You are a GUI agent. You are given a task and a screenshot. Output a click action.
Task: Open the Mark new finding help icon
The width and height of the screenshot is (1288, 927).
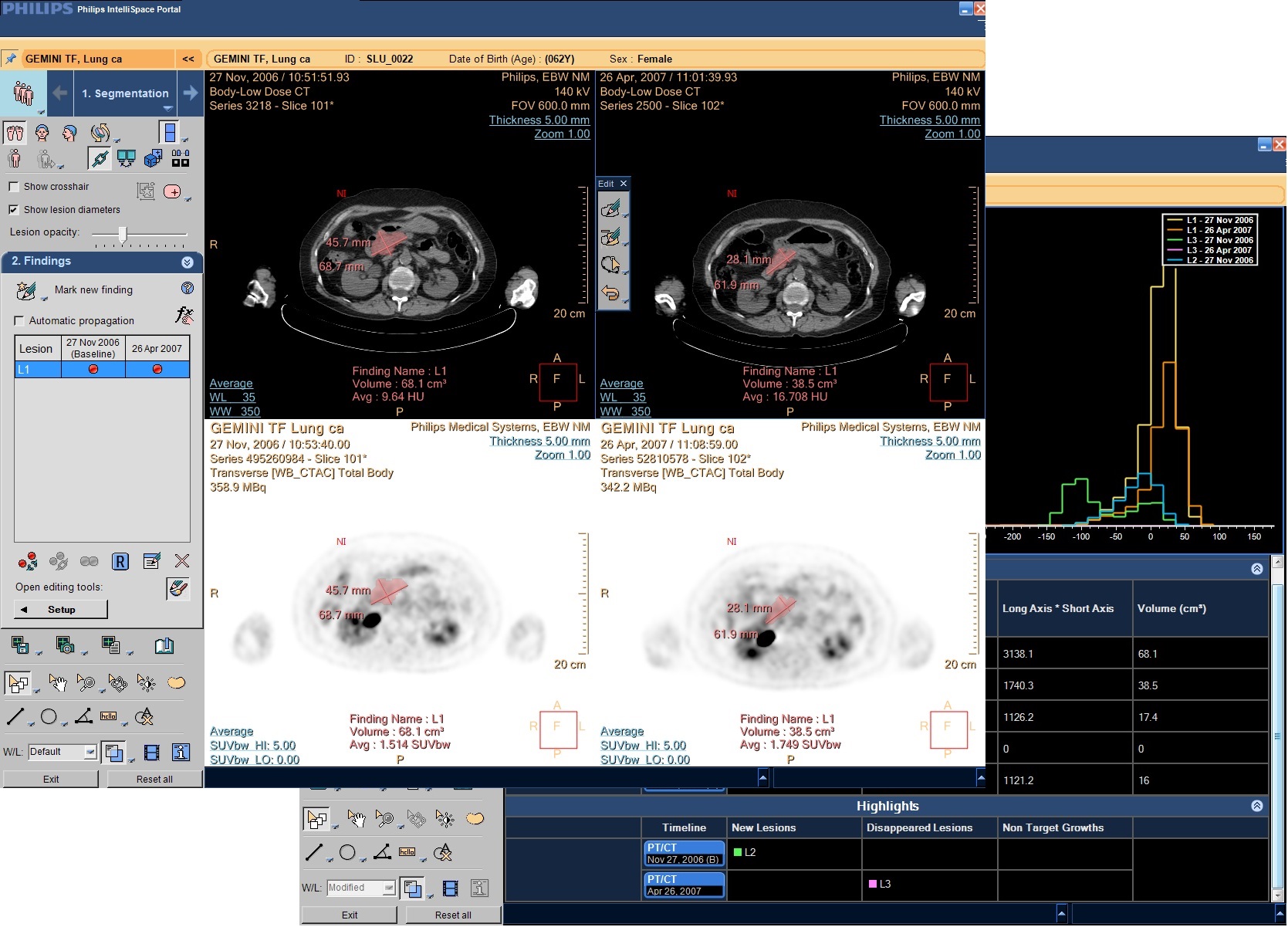(188, 289)
